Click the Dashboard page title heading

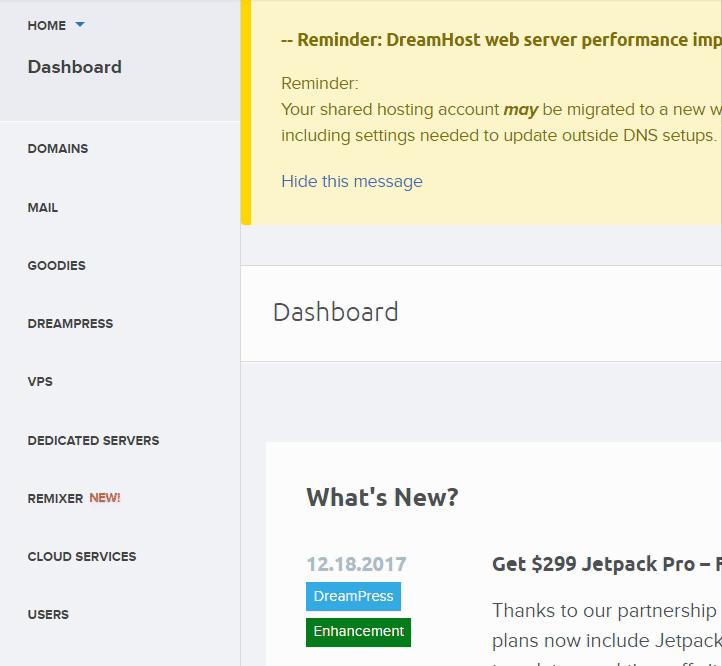pyautogui.click(x=335, y=312)
